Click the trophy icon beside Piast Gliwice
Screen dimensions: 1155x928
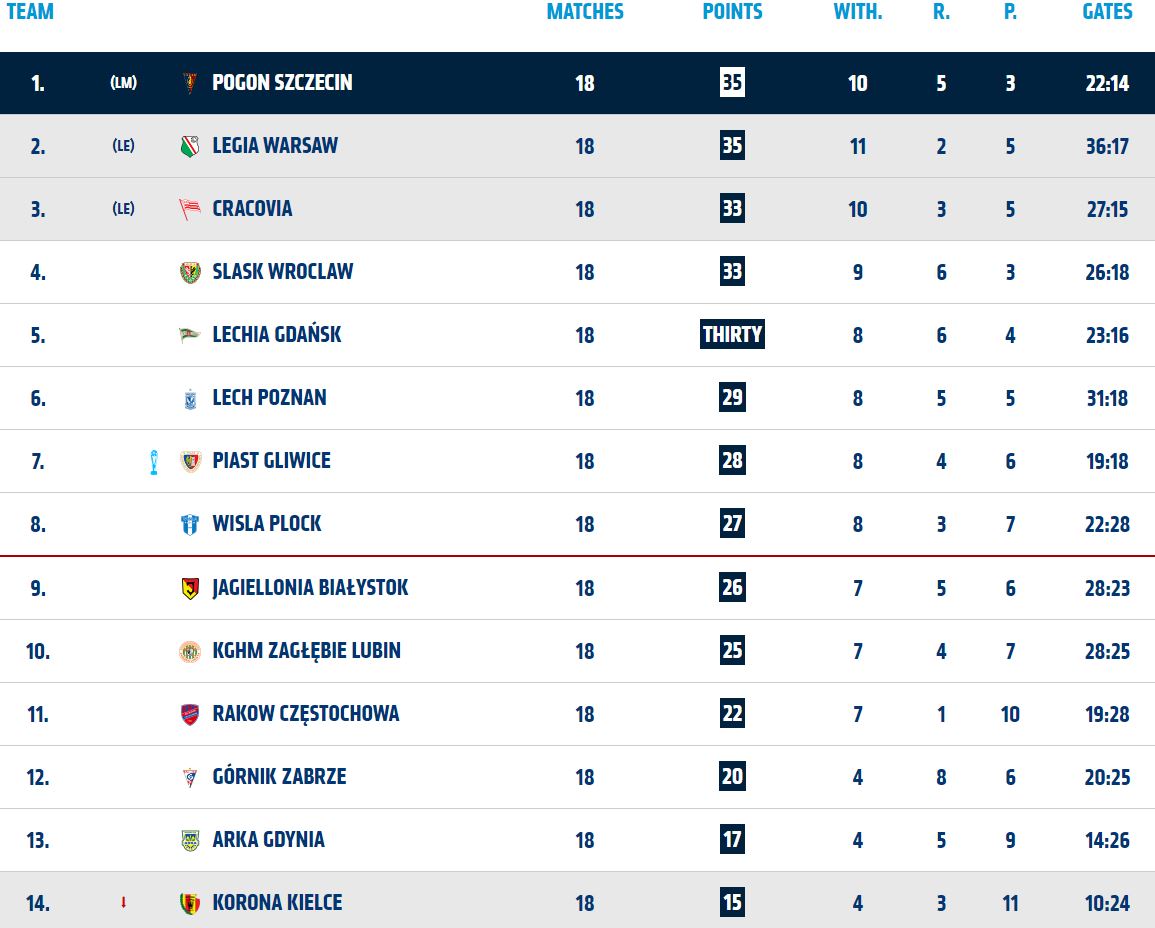pos(154,462)
